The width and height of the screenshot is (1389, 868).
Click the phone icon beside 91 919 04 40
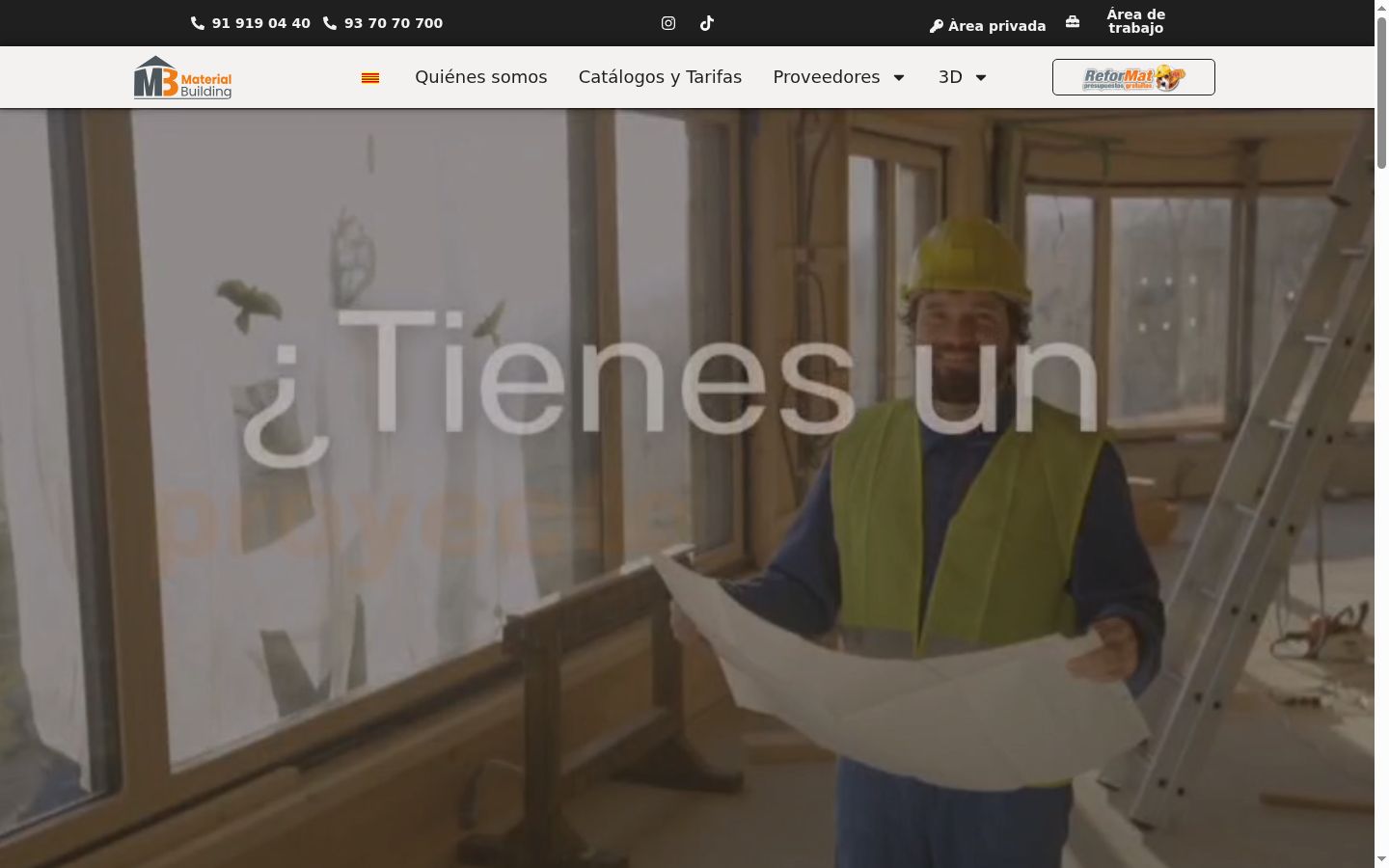click(198, 23)
